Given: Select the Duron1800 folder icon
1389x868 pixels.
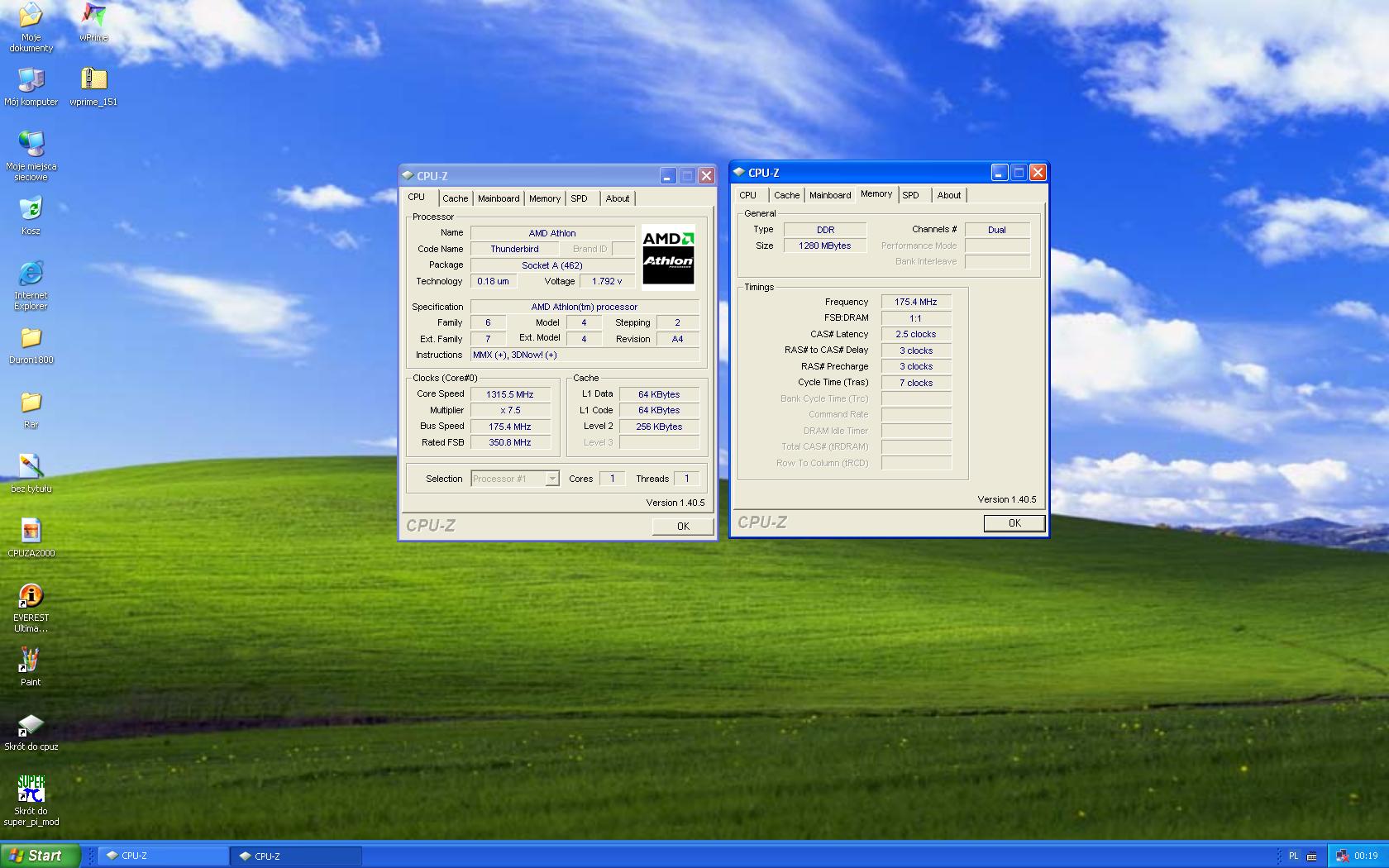Looking at the screenshot, I should click(31, 346).
